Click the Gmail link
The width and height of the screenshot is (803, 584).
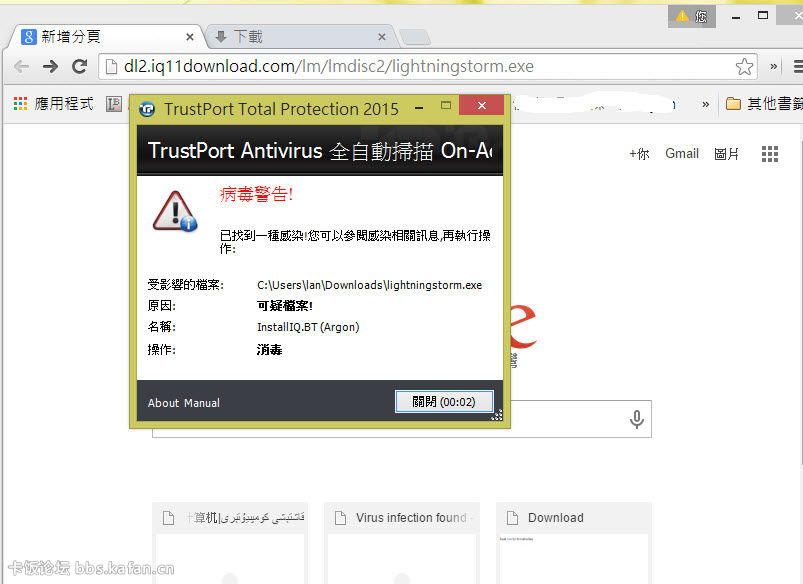coord(682,154)
